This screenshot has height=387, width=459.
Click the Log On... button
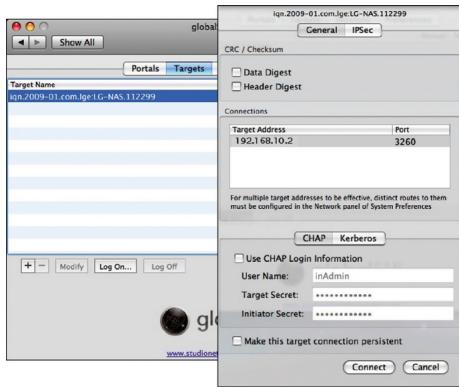115,267
